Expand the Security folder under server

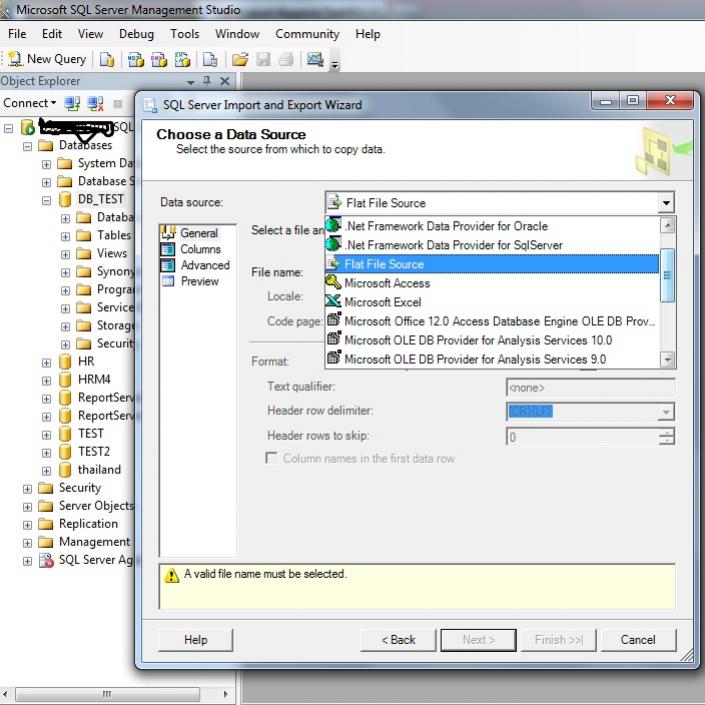[27, 489]
